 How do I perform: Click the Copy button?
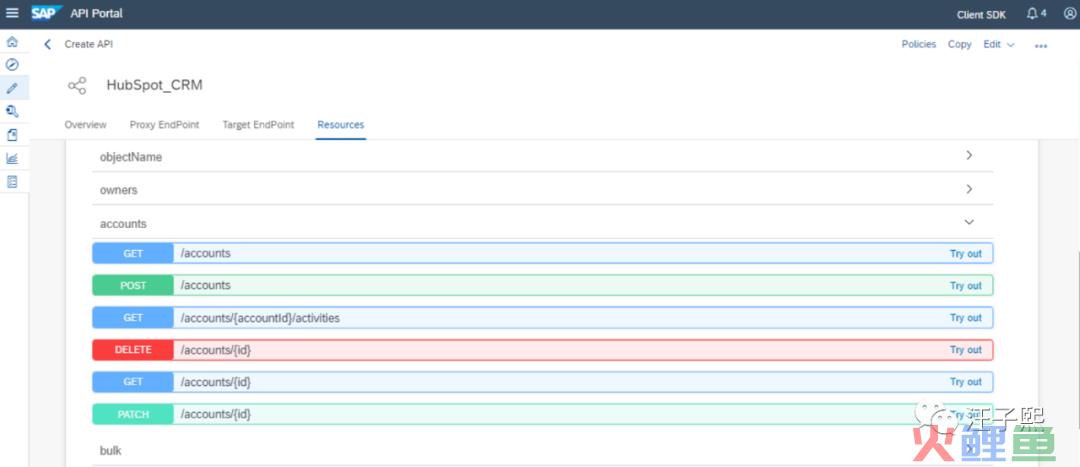point(959,44)
